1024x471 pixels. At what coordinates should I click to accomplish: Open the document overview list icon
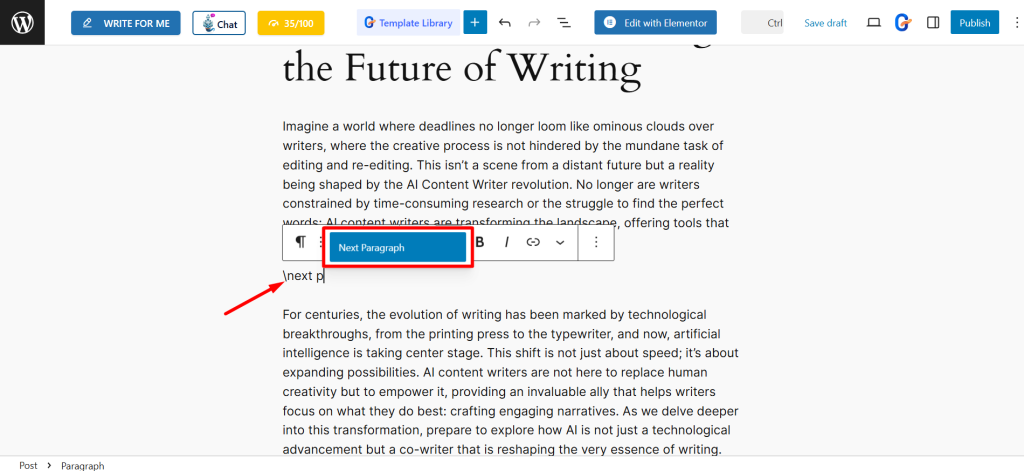click(563, 22)
